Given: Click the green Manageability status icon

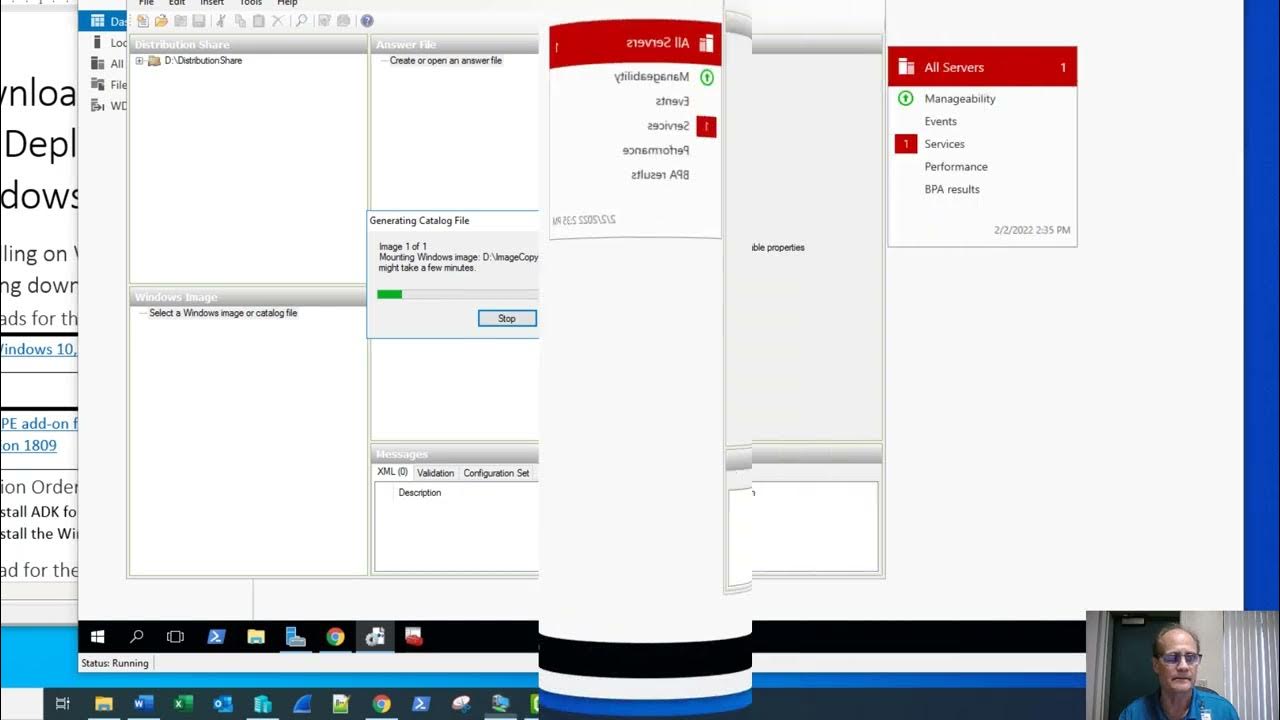Looking at the screenshot, I should (x=905, y=98).
